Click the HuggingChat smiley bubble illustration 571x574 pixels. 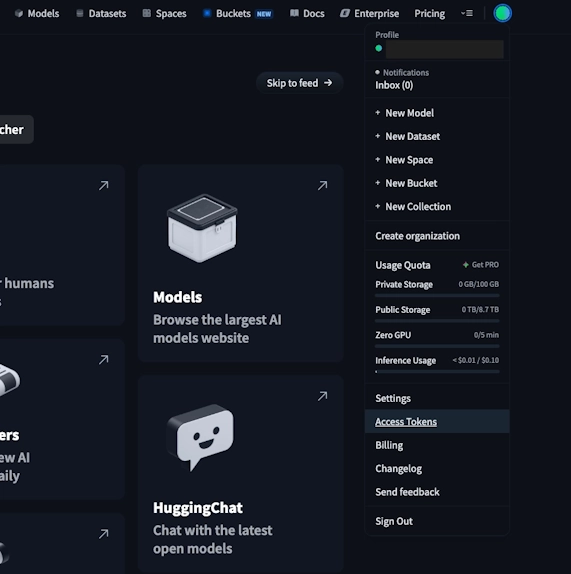click(201, 437)
